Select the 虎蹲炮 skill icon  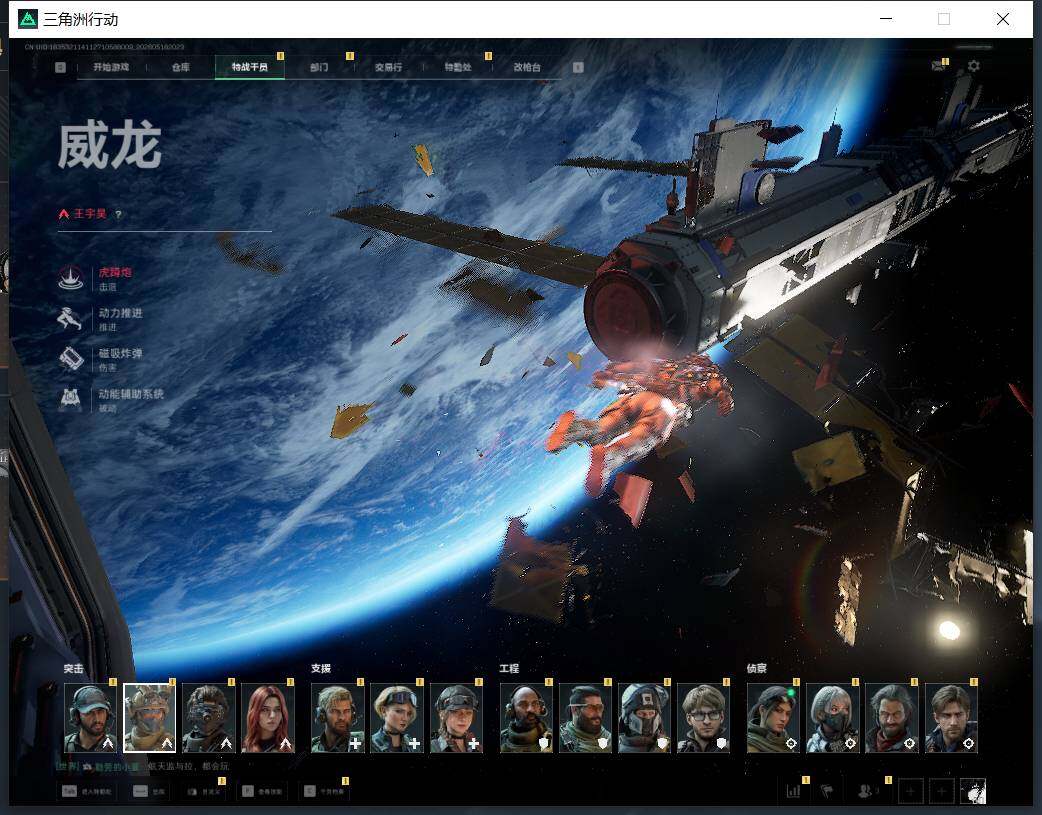[x=70, y=278]
